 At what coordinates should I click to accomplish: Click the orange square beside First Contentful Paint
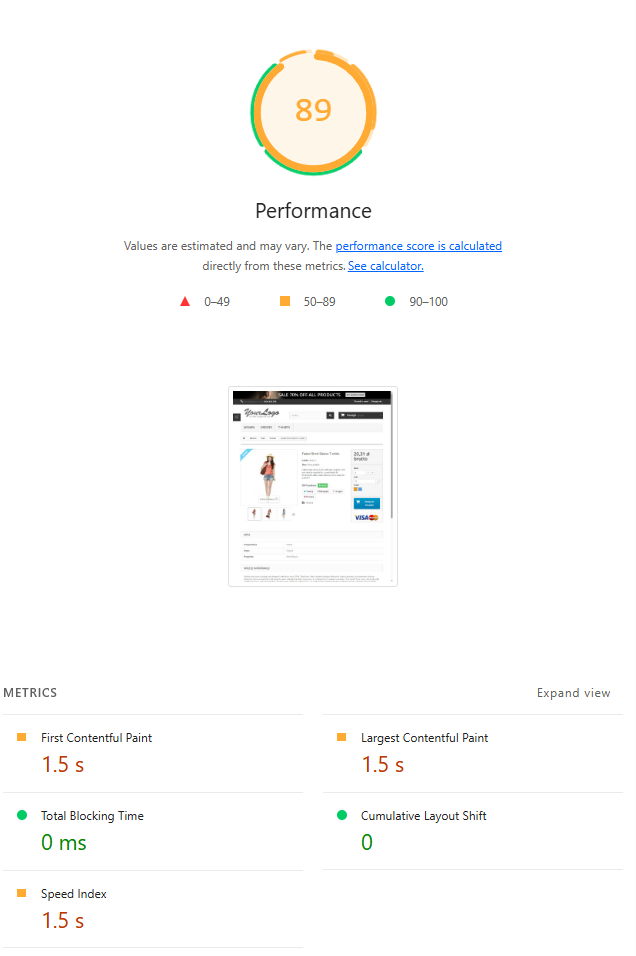[x=22, y=737]
